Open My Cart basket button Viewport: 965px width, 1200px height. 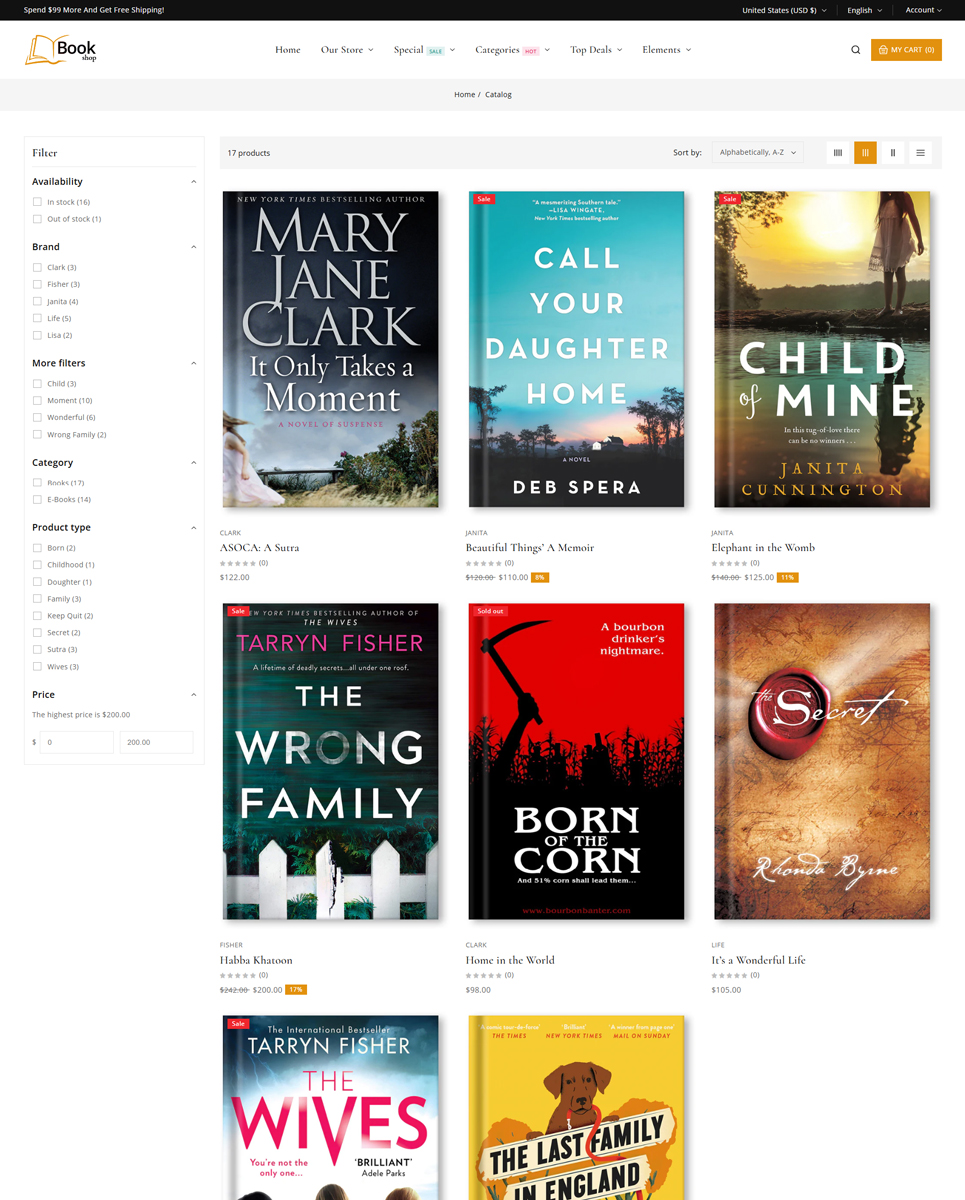[x=906, y=50]
